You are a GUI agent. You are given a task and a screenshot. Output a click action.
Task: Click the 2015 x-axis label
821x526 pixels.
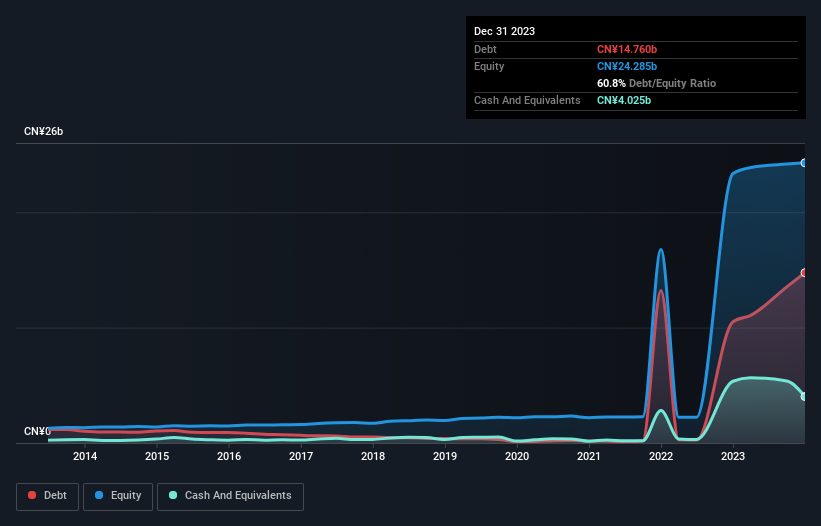(157, 456)
